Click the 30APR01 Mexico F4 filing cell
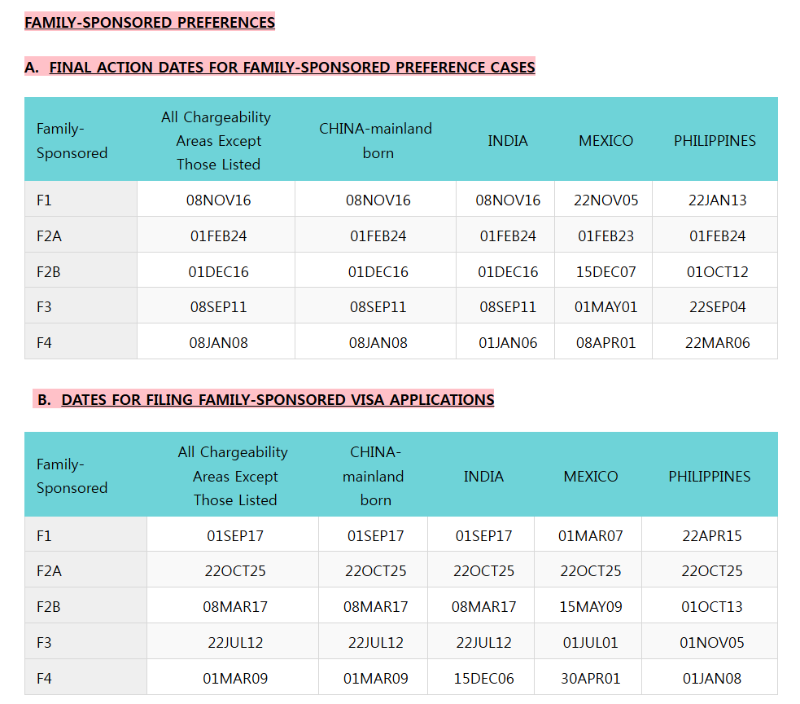 [590, 678]
